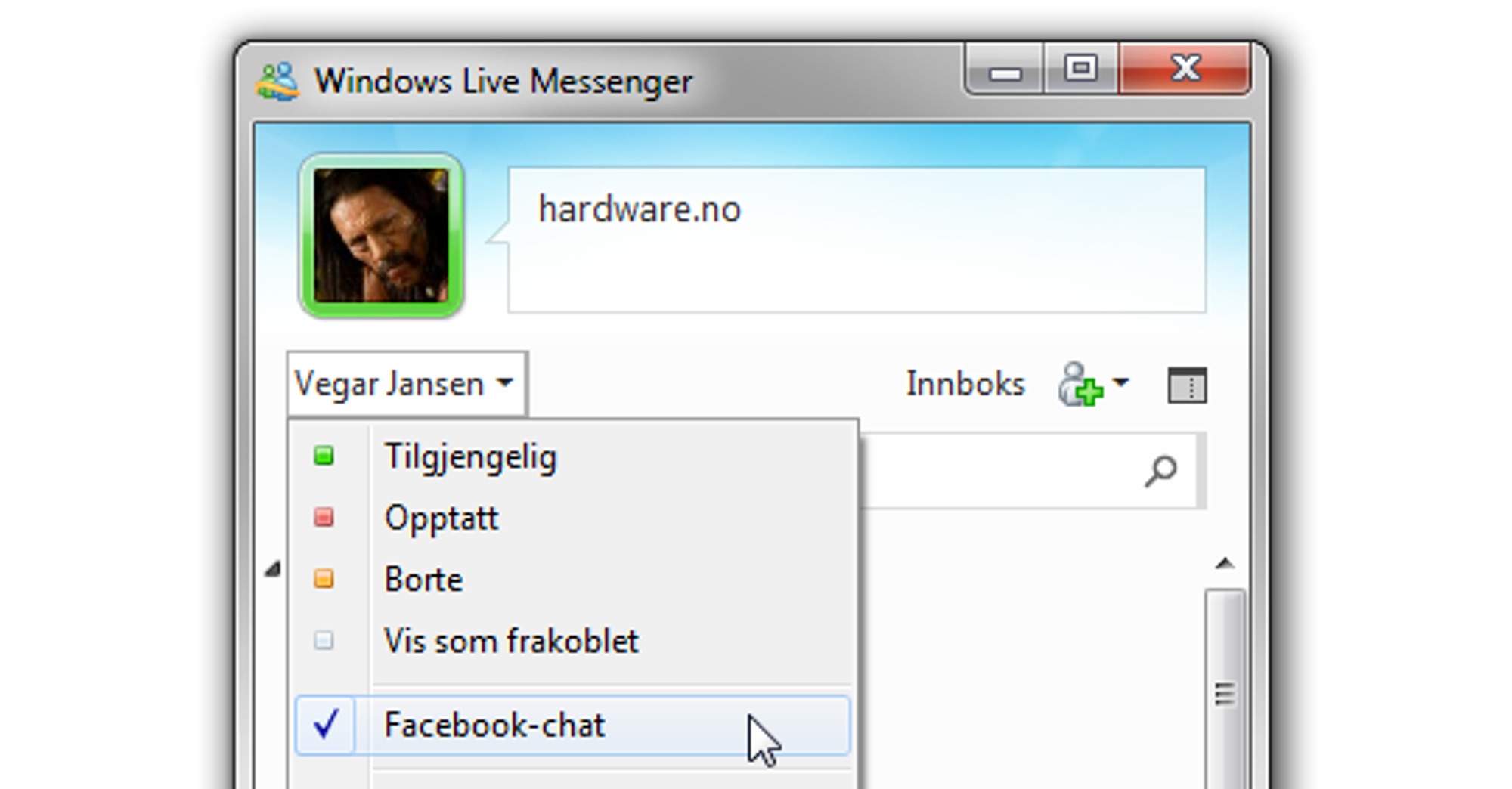Collapse the contact group triangle on left
Image resolution: width=1512 pixels, height=789 pixels.
coord(273,569)
